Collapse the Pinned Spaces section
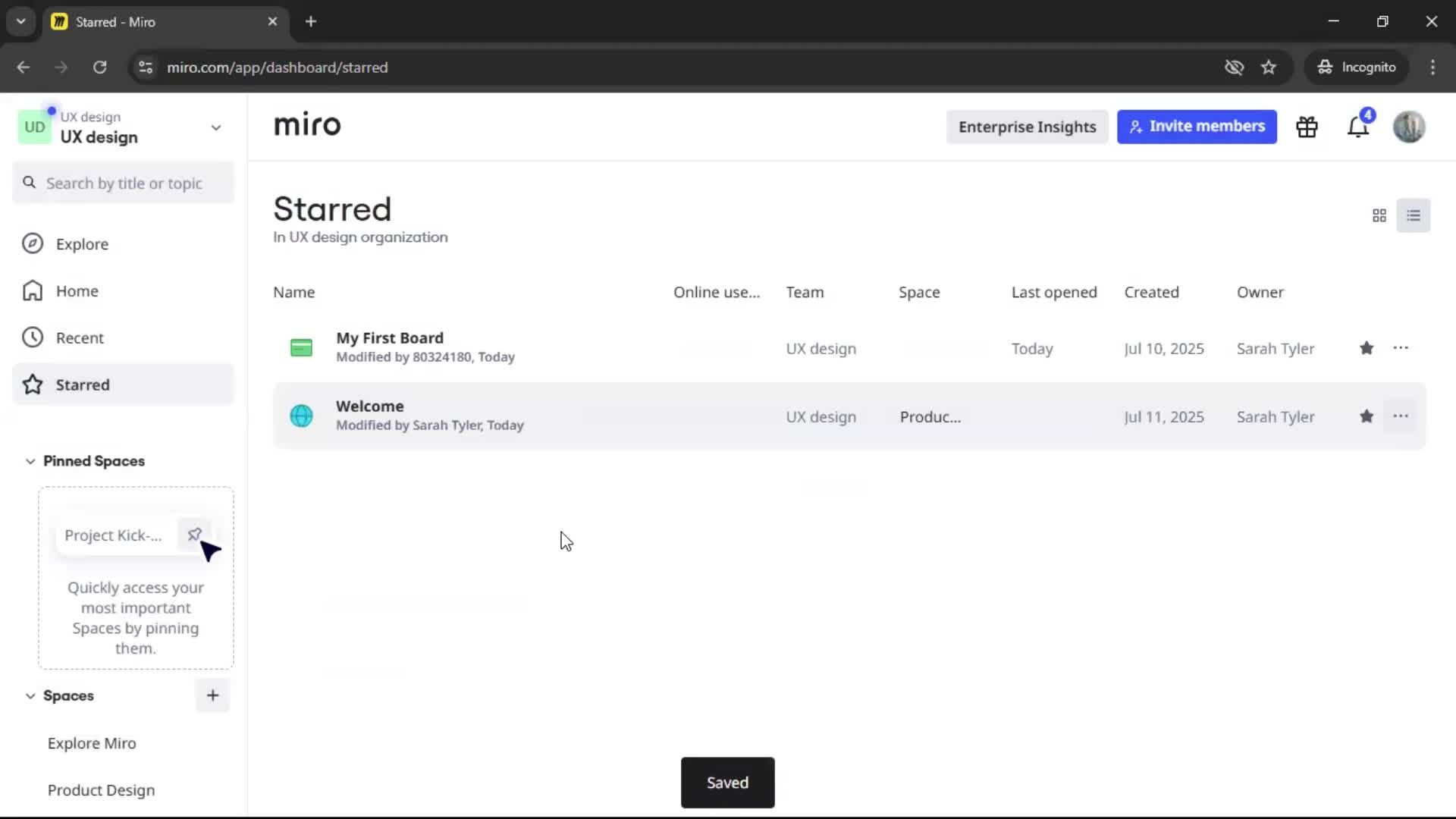Viewport: 1456px width, 819px height. (x=30, y=461)
